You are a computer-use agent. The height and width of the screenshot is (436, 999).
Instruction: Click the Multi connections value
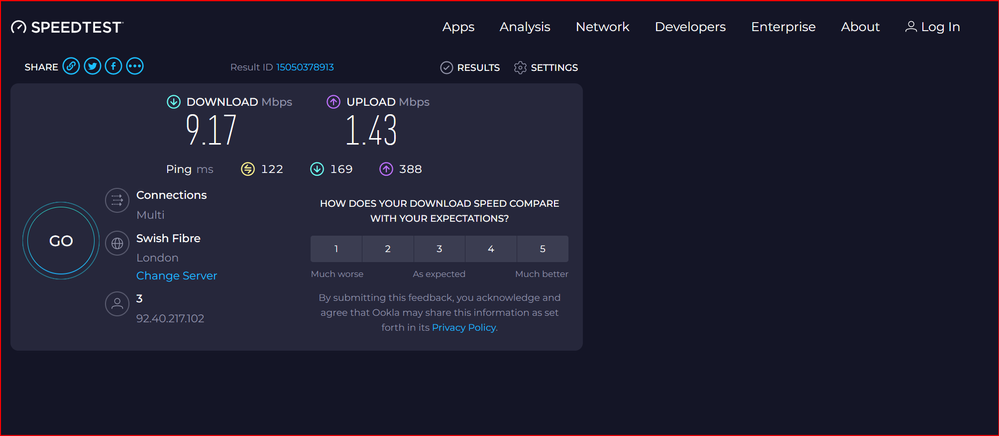(150, 215)
